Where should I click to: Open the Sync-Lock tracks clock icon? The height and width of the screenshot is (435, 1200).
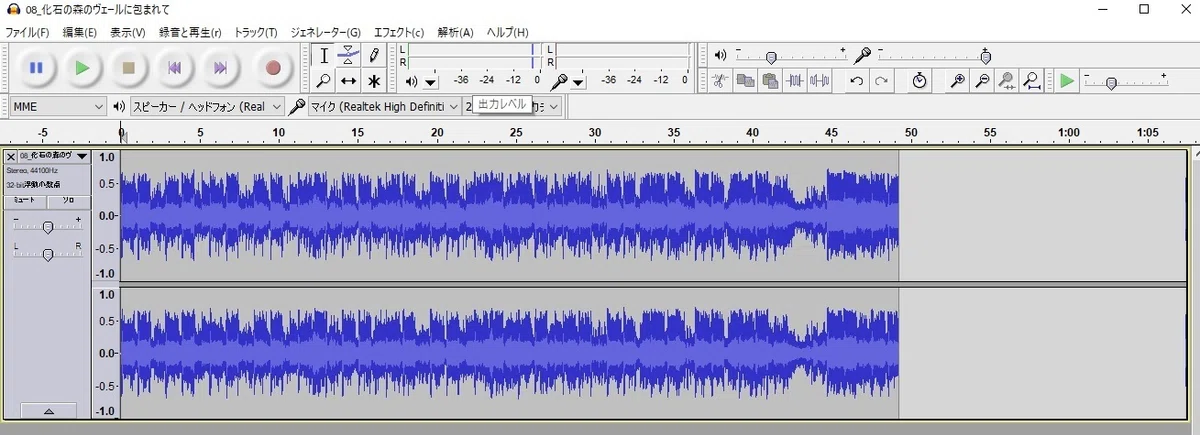pos(919,81)
